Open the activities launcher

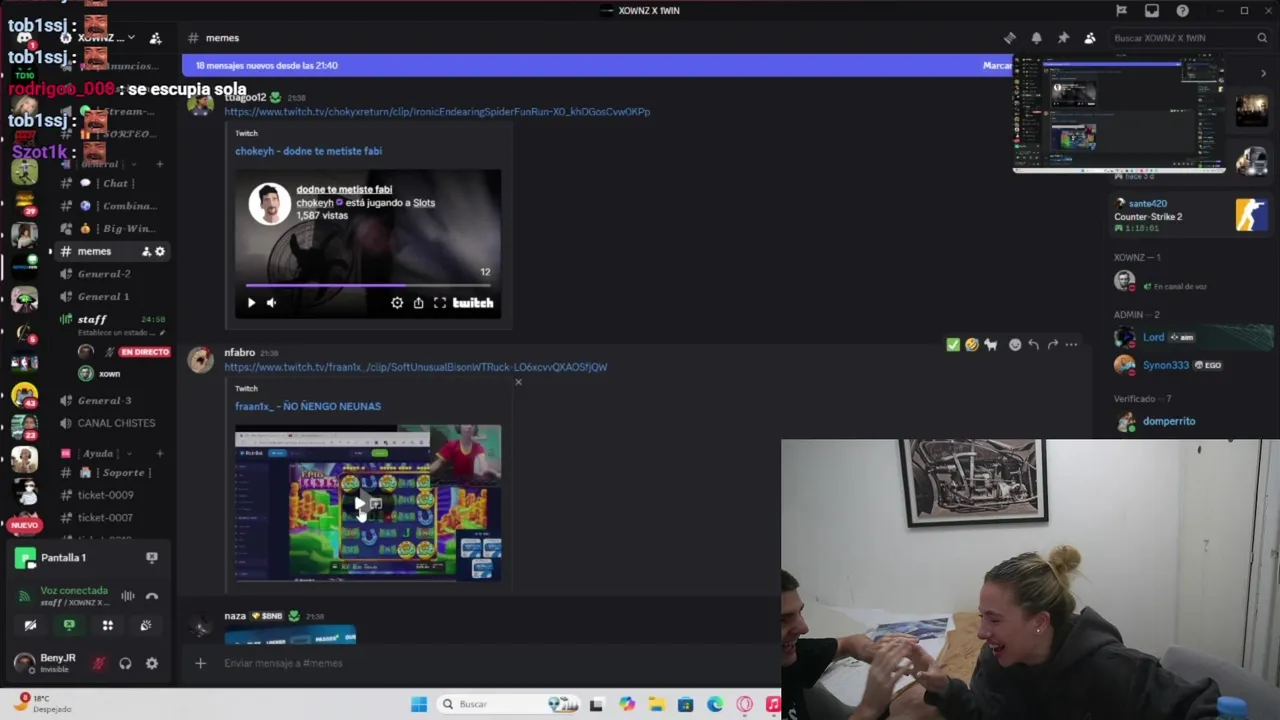pos(107,625)
